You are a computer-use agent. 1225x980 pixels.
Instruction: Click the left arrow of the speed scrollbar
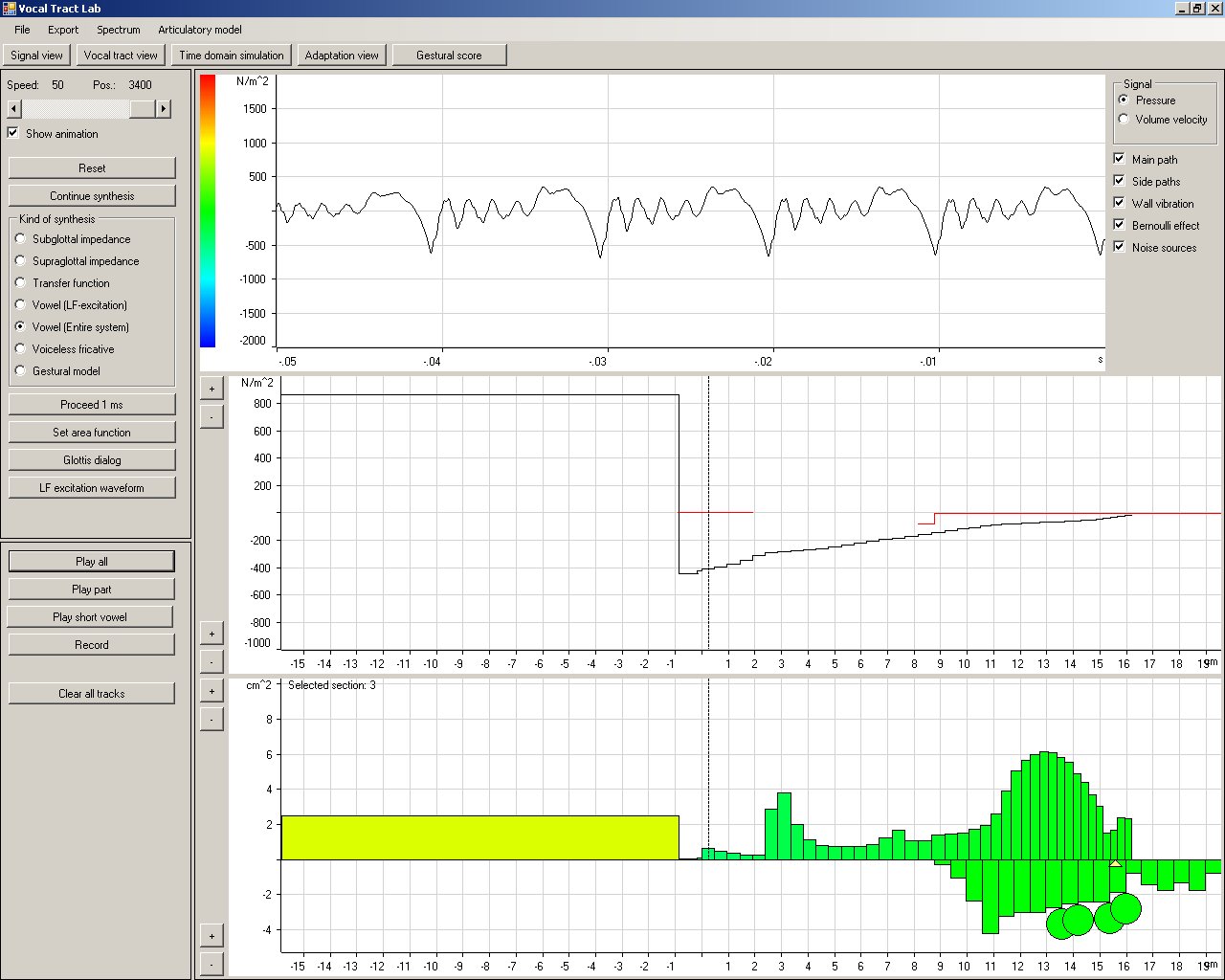pyautogui.click(x=13, y=109)
